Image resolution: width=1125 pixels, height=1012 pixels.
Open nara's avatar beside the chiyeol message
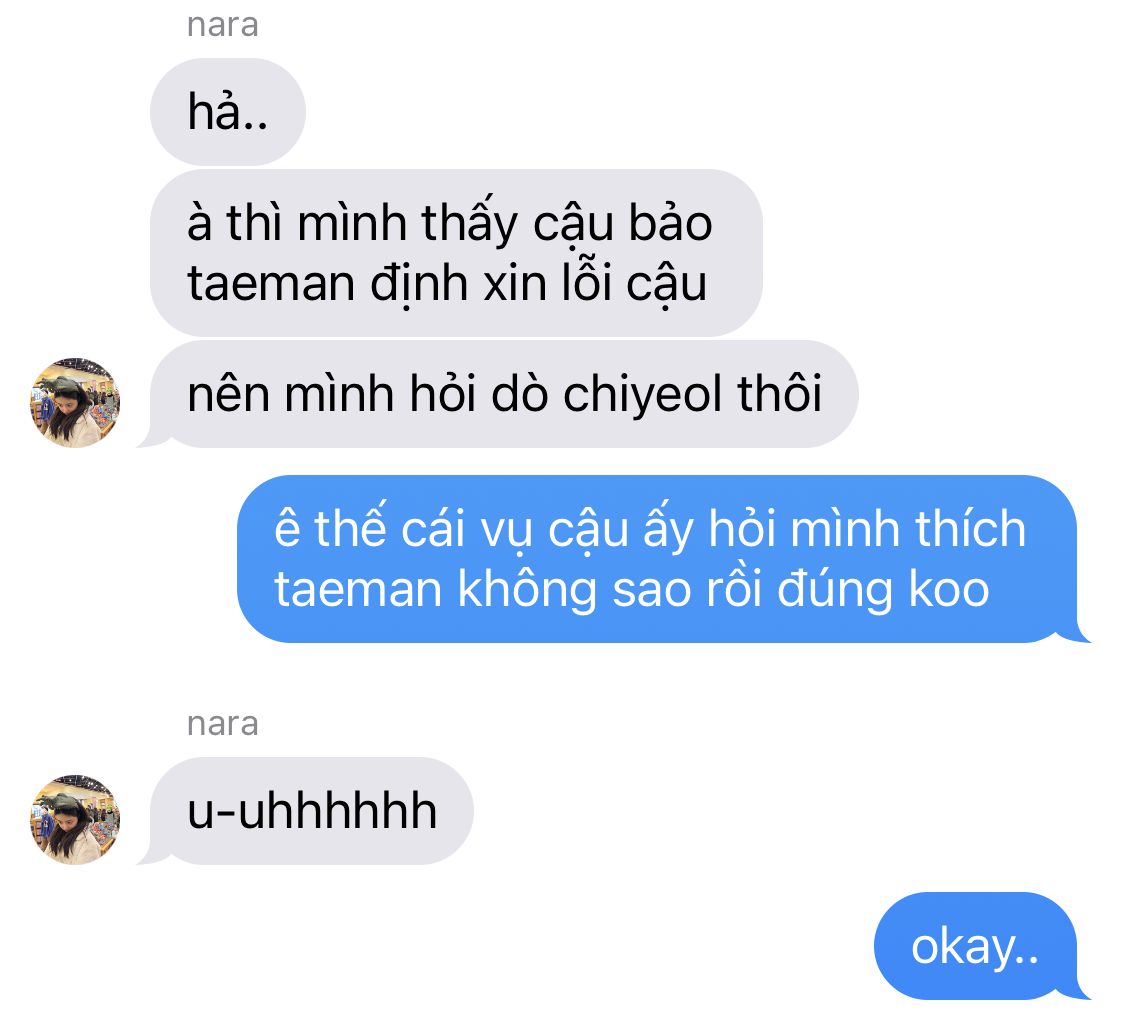(x=75, y=402)
